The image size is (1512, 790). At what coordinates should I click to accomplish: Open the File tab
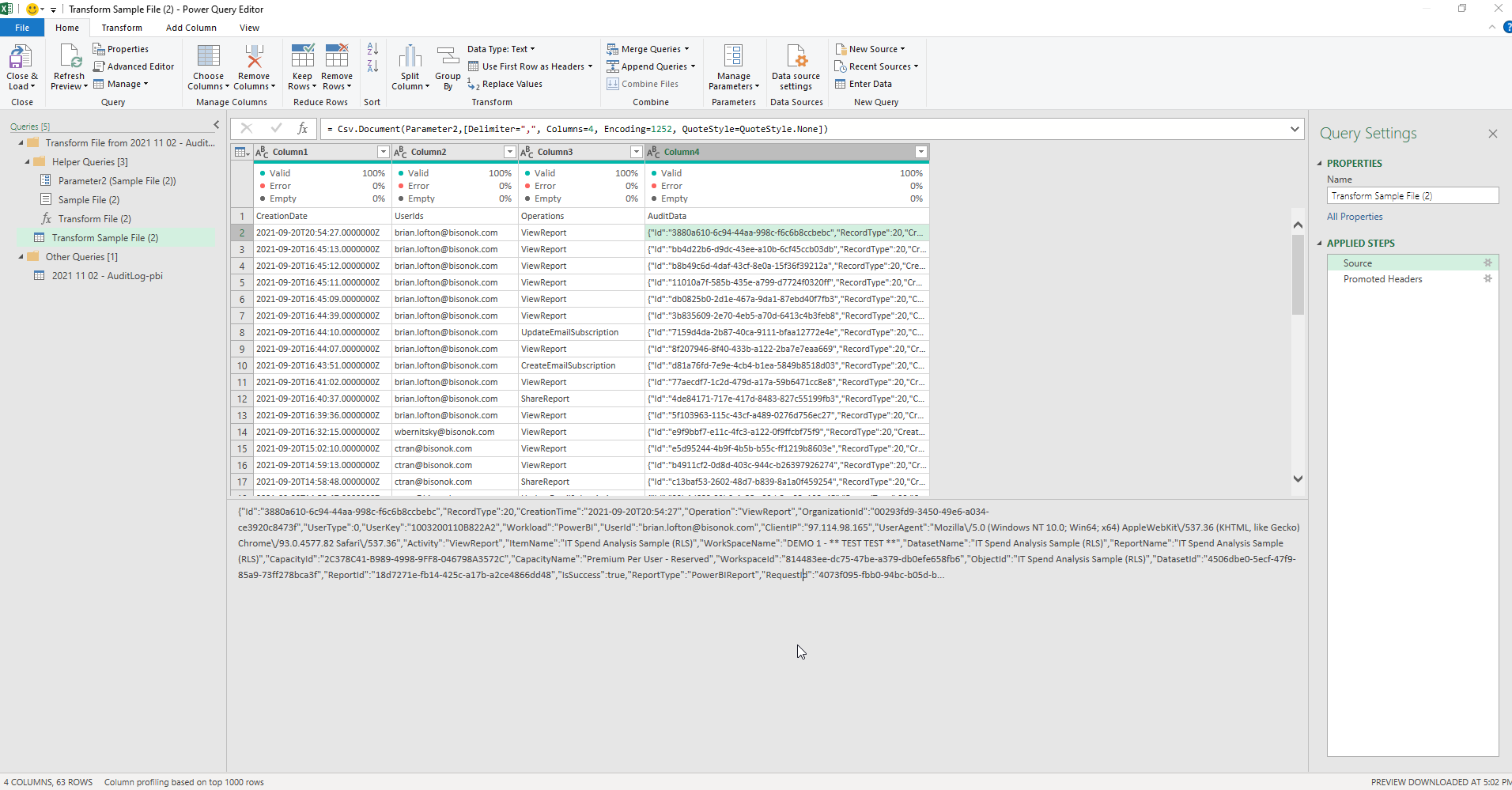[22, 28]
